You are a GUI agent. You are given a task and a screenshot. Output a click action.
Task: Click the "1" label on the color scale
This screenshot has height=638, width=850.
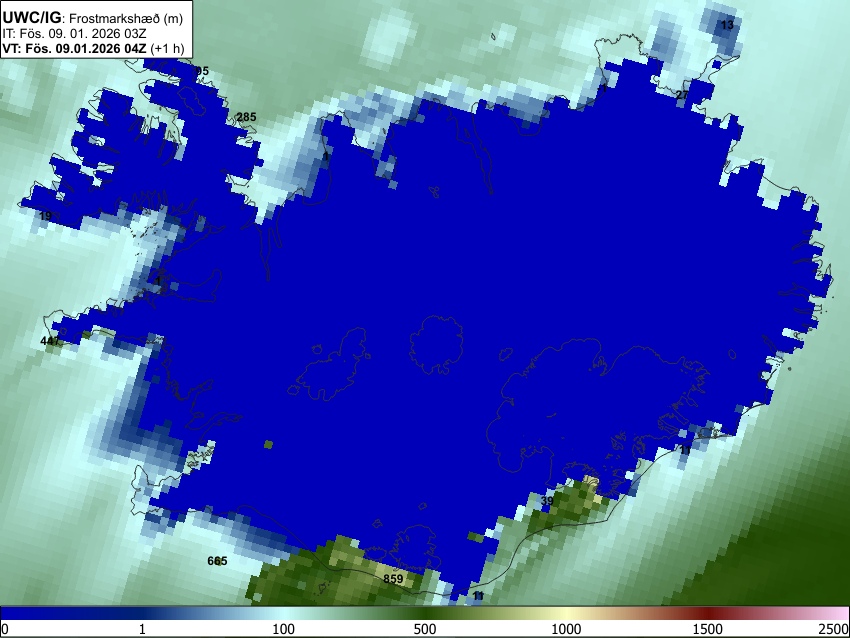point(142,629)
